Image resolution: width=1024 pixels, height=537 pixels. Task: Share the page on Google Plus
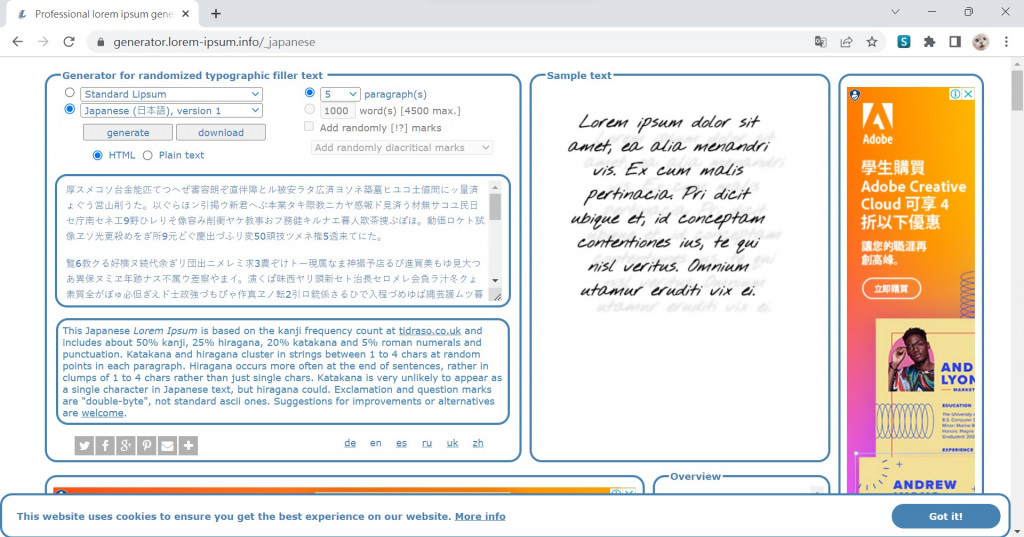tap(125, 446)
